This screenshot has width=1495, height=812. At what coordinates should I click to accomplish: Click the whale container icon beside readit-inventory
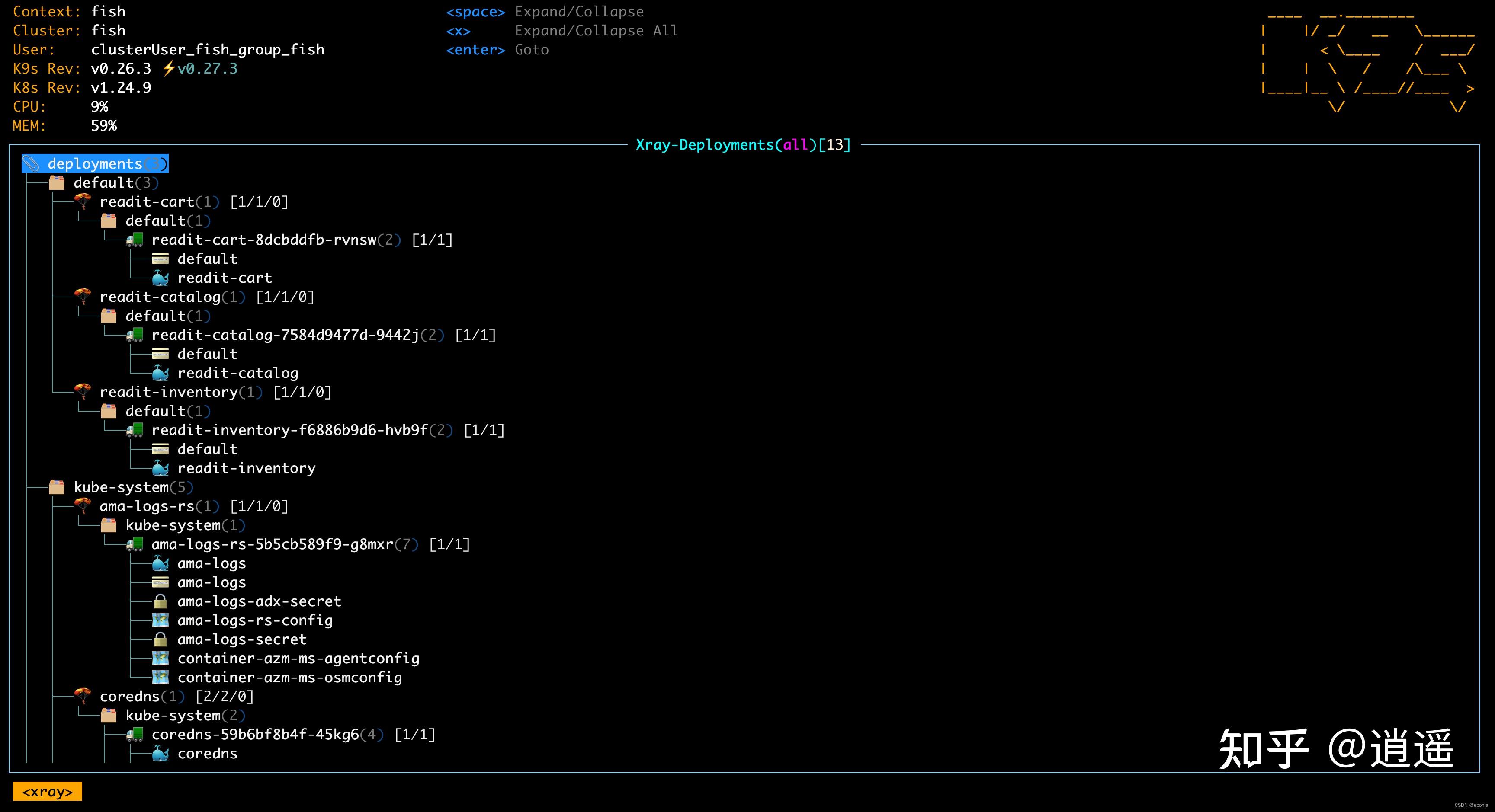[160, 468]
